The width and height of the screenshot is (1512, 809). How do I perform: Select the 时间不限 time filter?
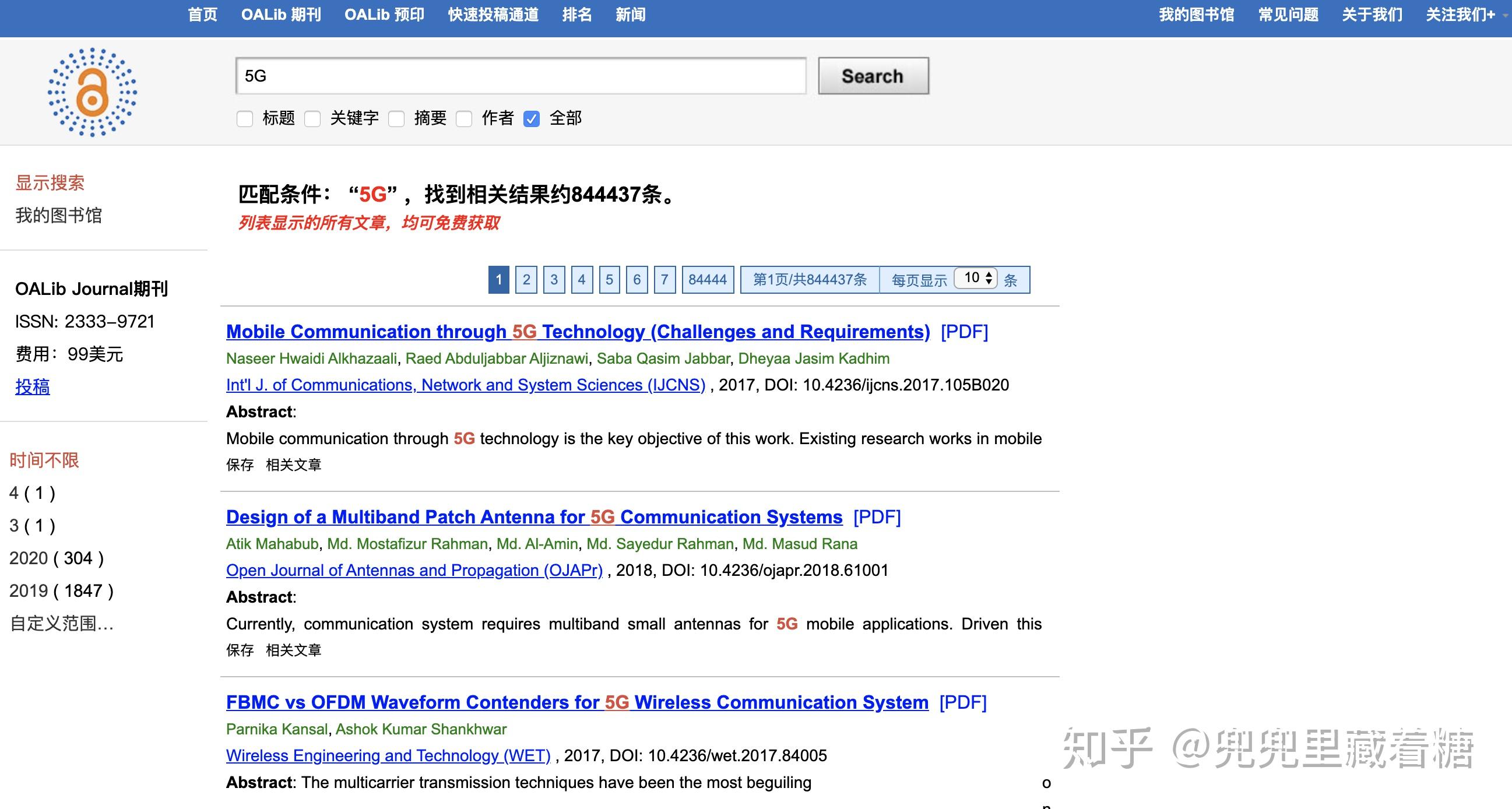[x=44, y=460]
